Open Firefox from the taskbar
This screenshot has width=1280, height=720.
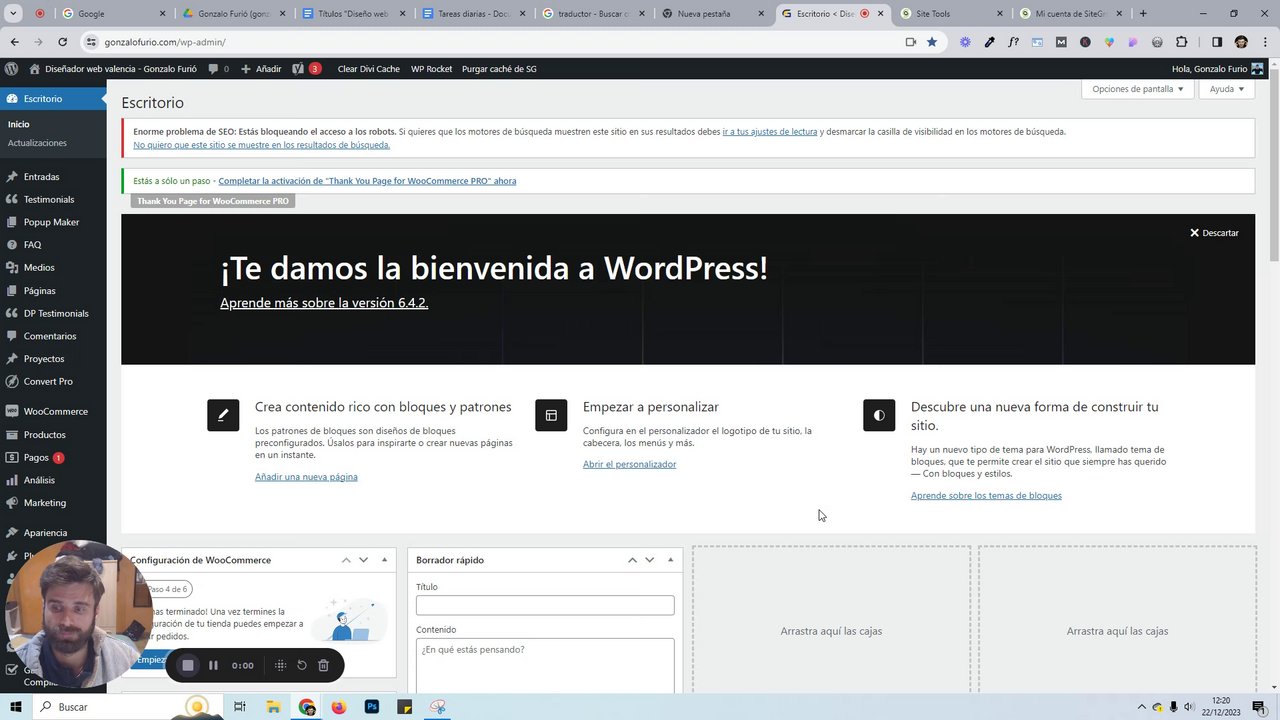point(338,707)
